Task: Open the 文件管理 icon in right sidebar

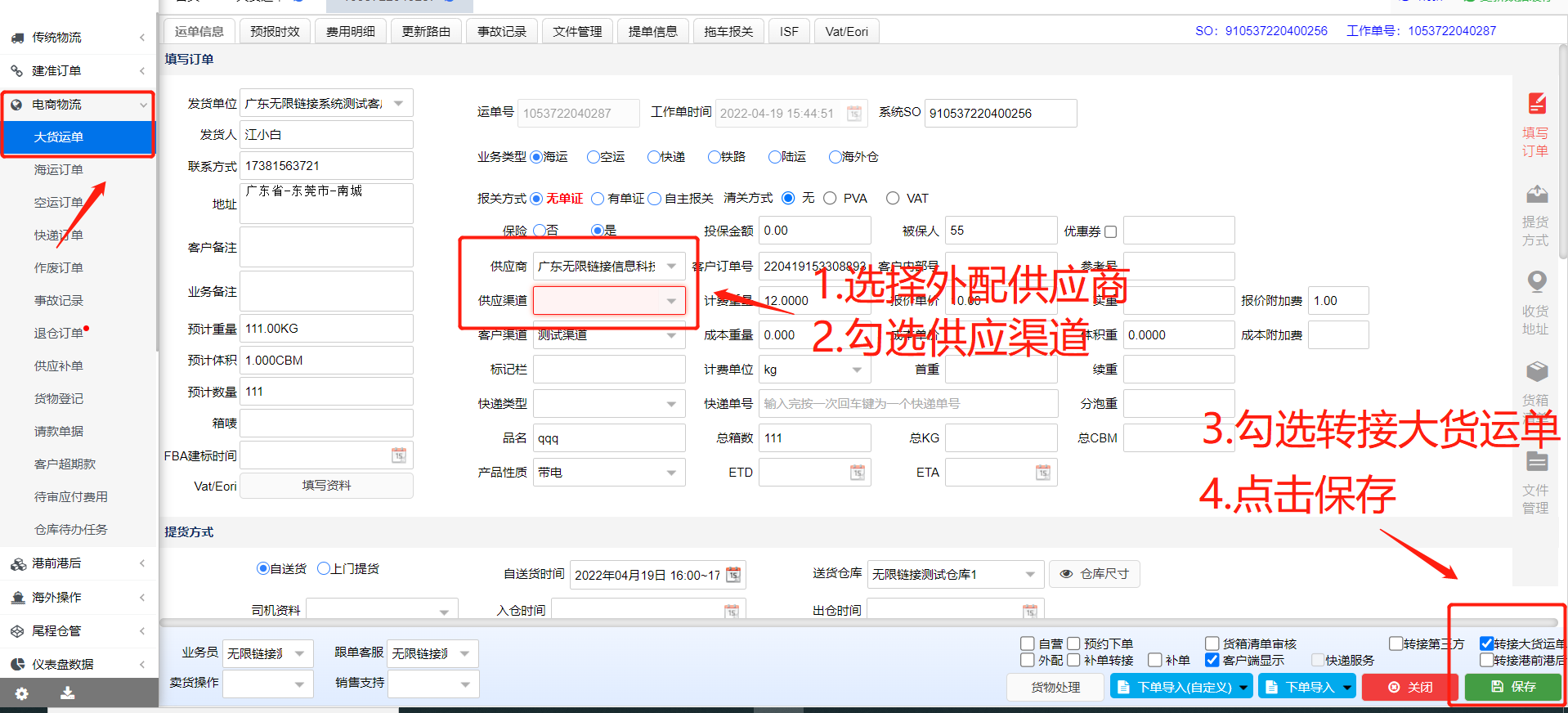Action: 1536,462
